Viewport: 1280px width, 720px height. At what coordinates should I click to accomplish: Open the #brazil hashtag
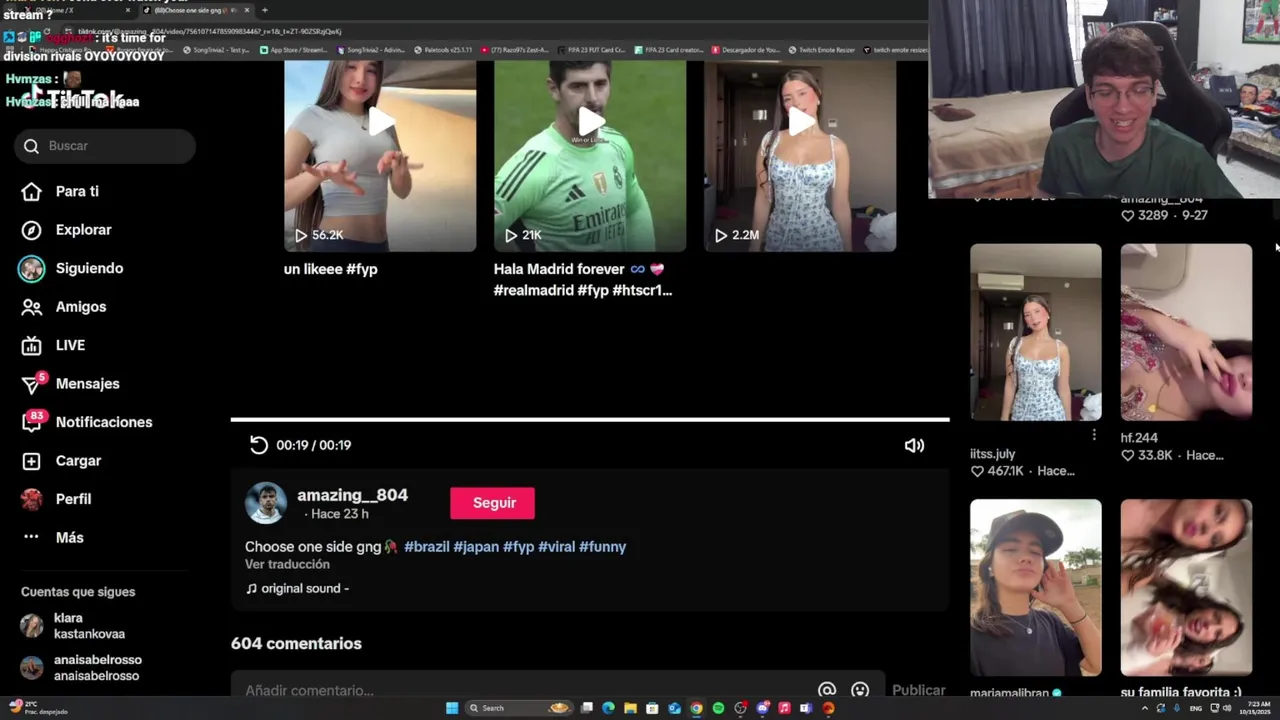point(426,547)
